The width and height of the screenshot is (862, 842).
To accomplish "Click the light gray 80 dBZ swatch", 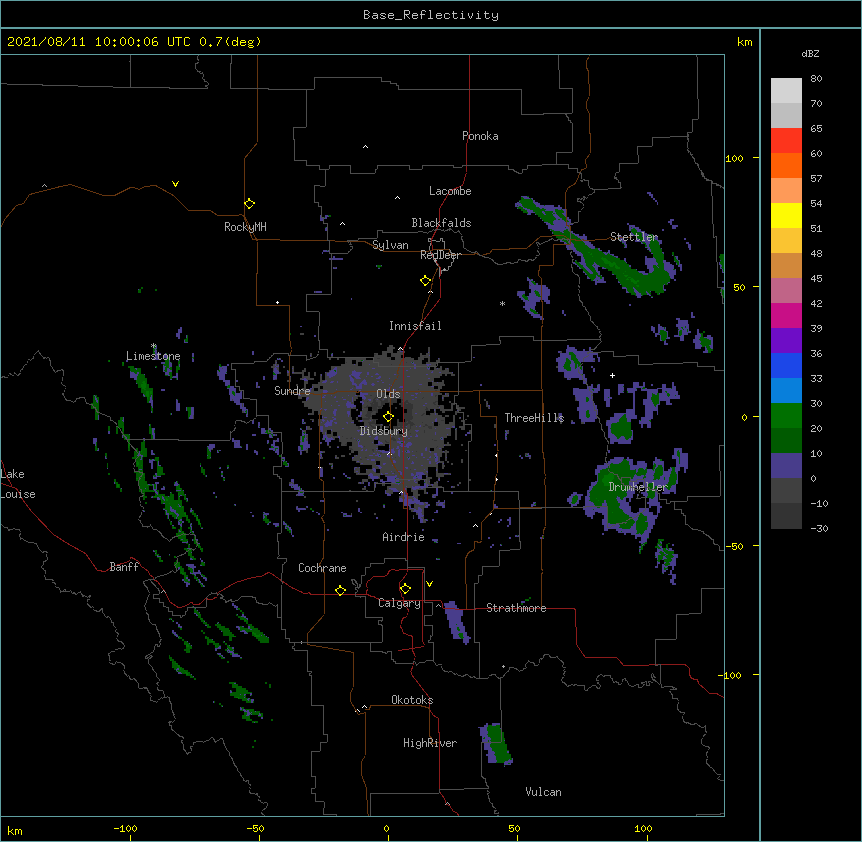I will click(786, 91).
